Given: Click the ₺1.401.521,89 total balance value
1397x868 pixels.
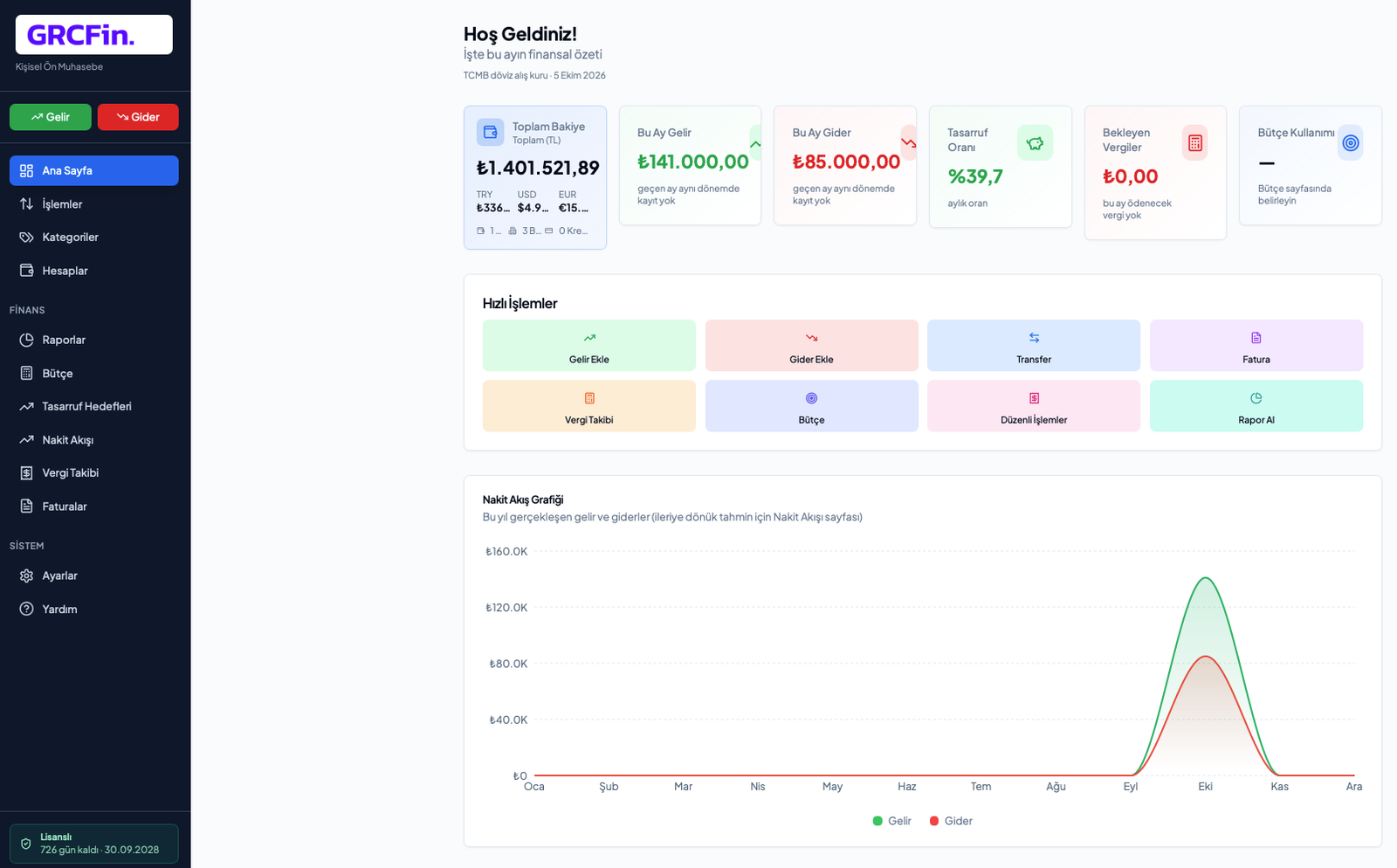Looking at the screenshot, I should coord(538,168).
